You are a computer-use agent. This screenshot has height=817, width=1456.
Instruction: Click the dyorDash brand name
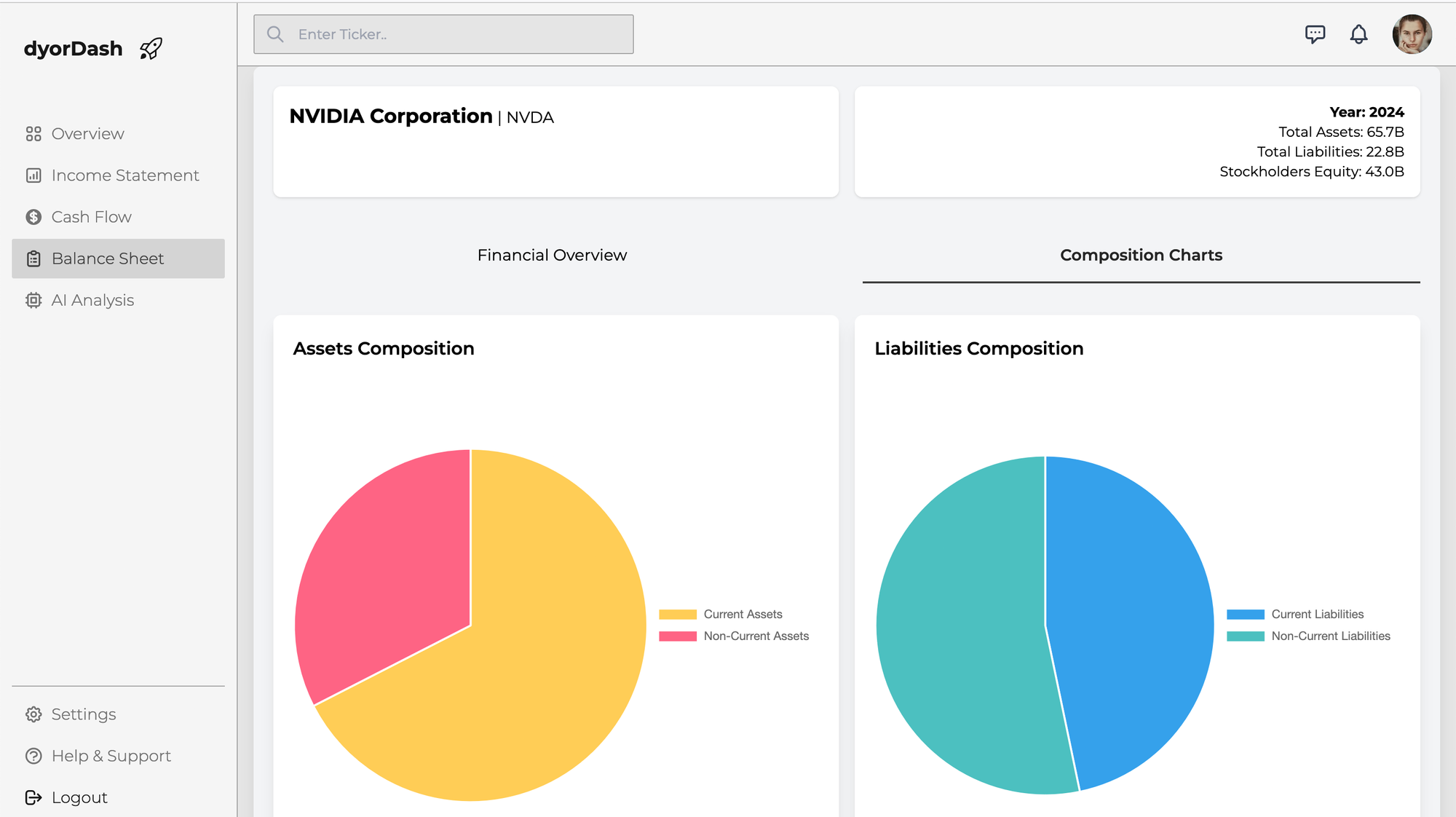point(73,49)
